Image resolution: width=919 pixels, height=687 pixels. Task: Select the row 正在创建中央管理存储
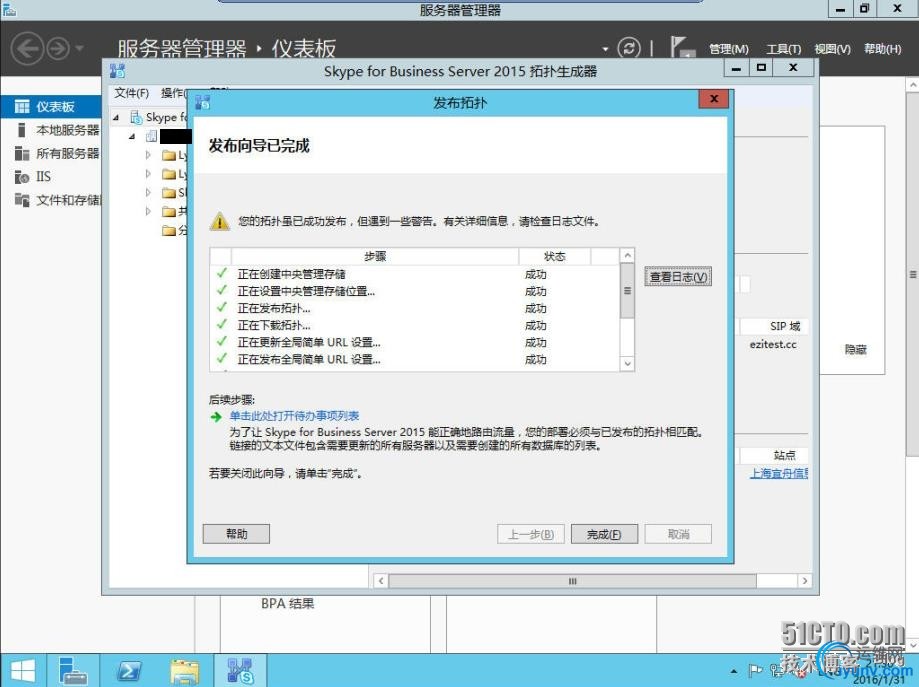pos(414,274)
